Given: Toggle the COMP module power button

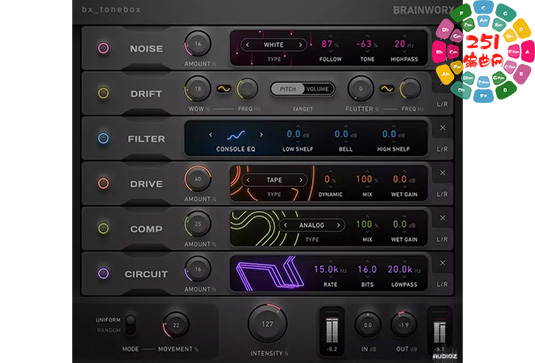Looking at the screenshot, I should point(103,228).
